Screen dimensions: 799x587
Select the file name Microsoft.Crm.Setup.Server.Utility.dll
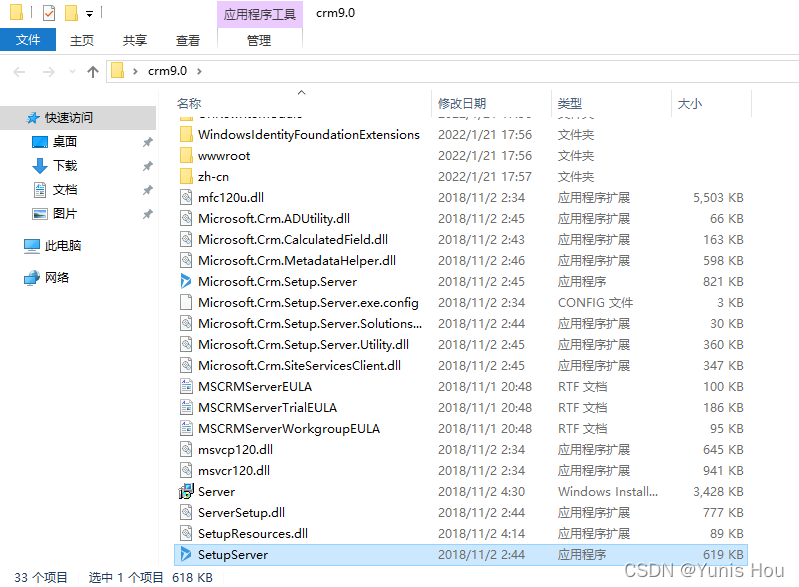[303, 344]
